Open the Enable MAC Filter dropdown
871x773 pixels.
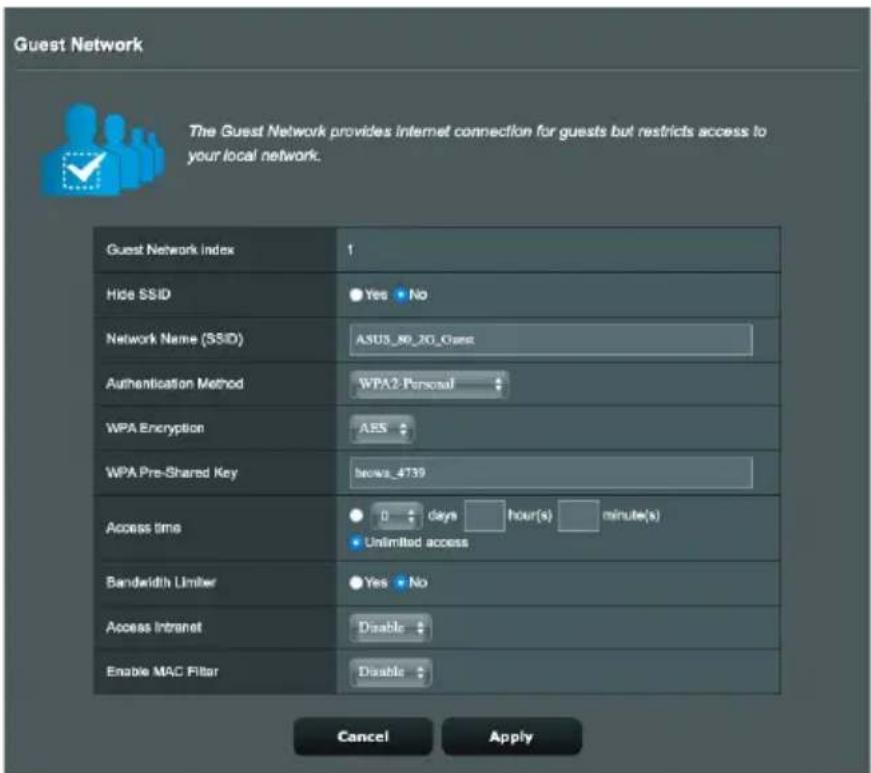pos(390,672)
